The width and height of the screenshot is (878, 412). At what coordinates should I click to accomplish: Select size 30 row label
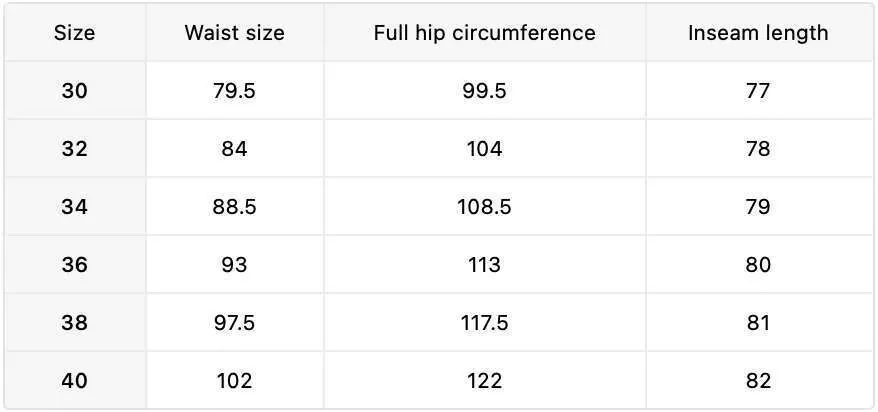coord(74,91)
